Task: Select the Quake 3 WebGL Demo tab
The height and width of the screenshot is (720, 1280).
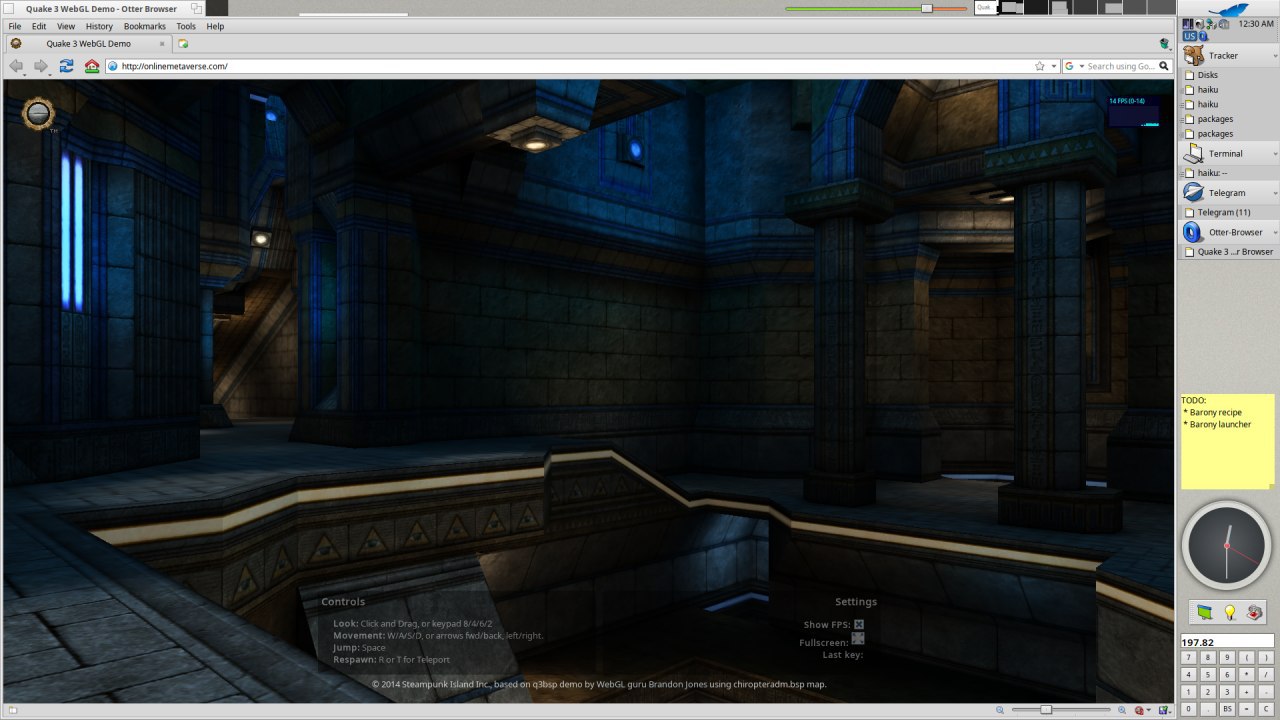Action: 88,44
